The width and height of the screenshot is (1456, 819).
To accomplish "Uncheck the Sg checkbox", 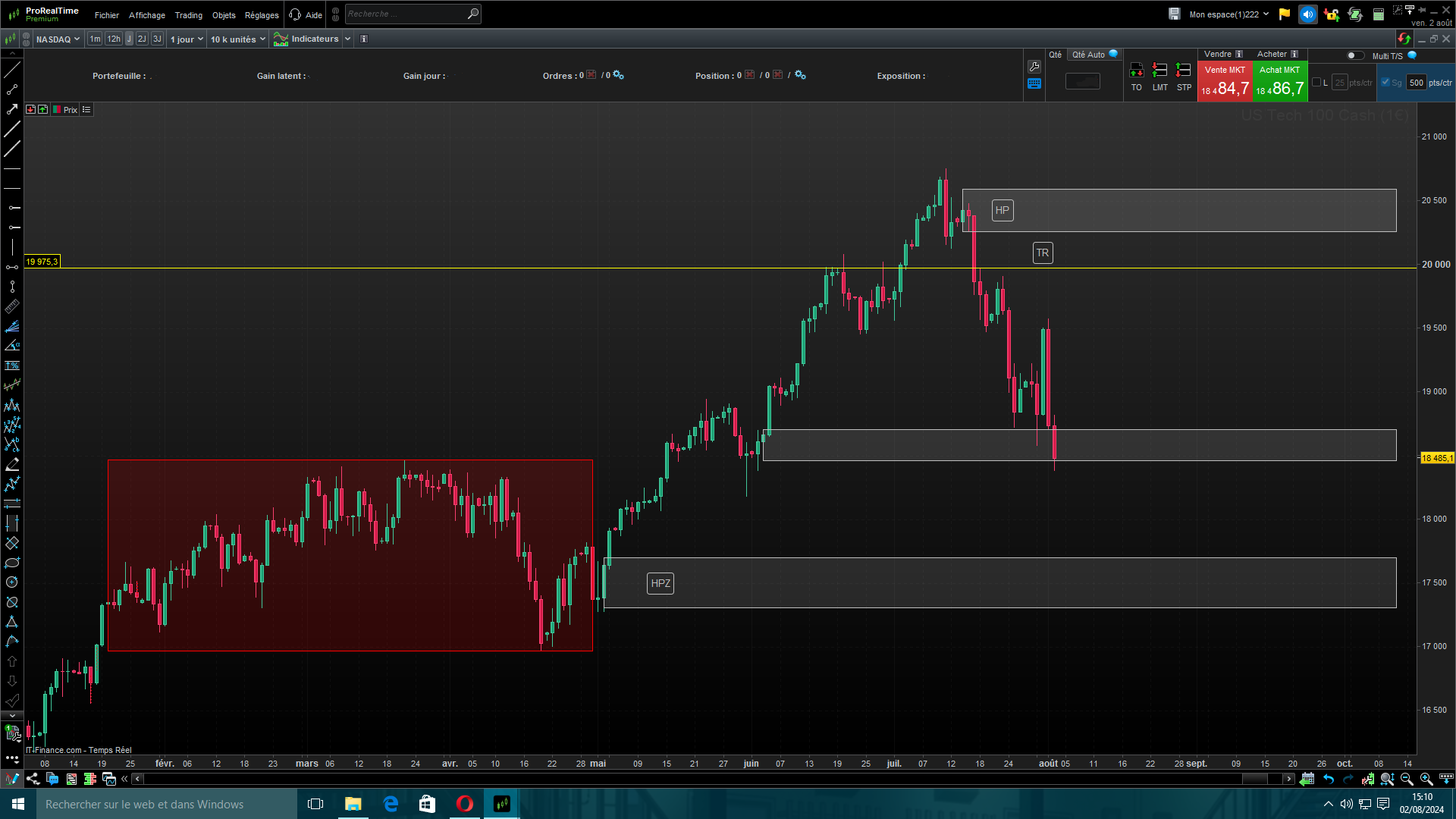I will pyautogui.click(x=1385, y=83).
